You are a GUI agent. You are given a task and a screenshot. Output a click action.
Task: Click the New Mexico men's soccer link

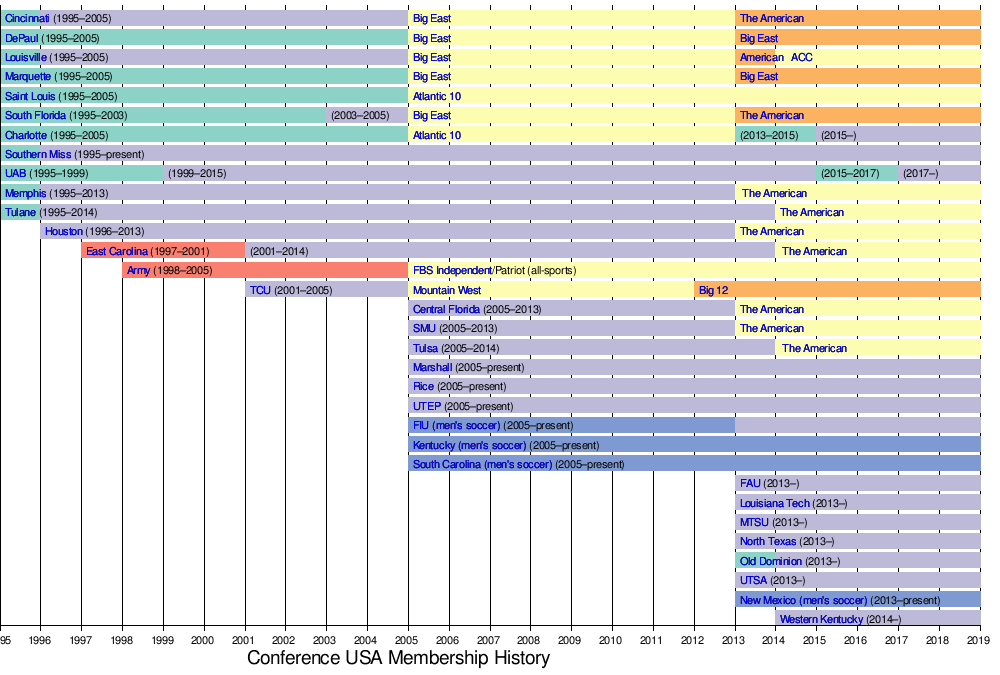(803, 600)
